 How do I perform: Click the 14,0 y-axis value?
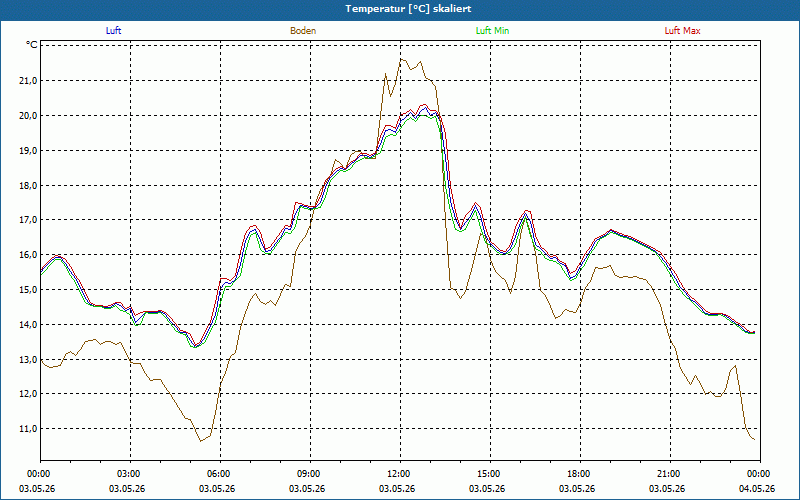(29, 324)
